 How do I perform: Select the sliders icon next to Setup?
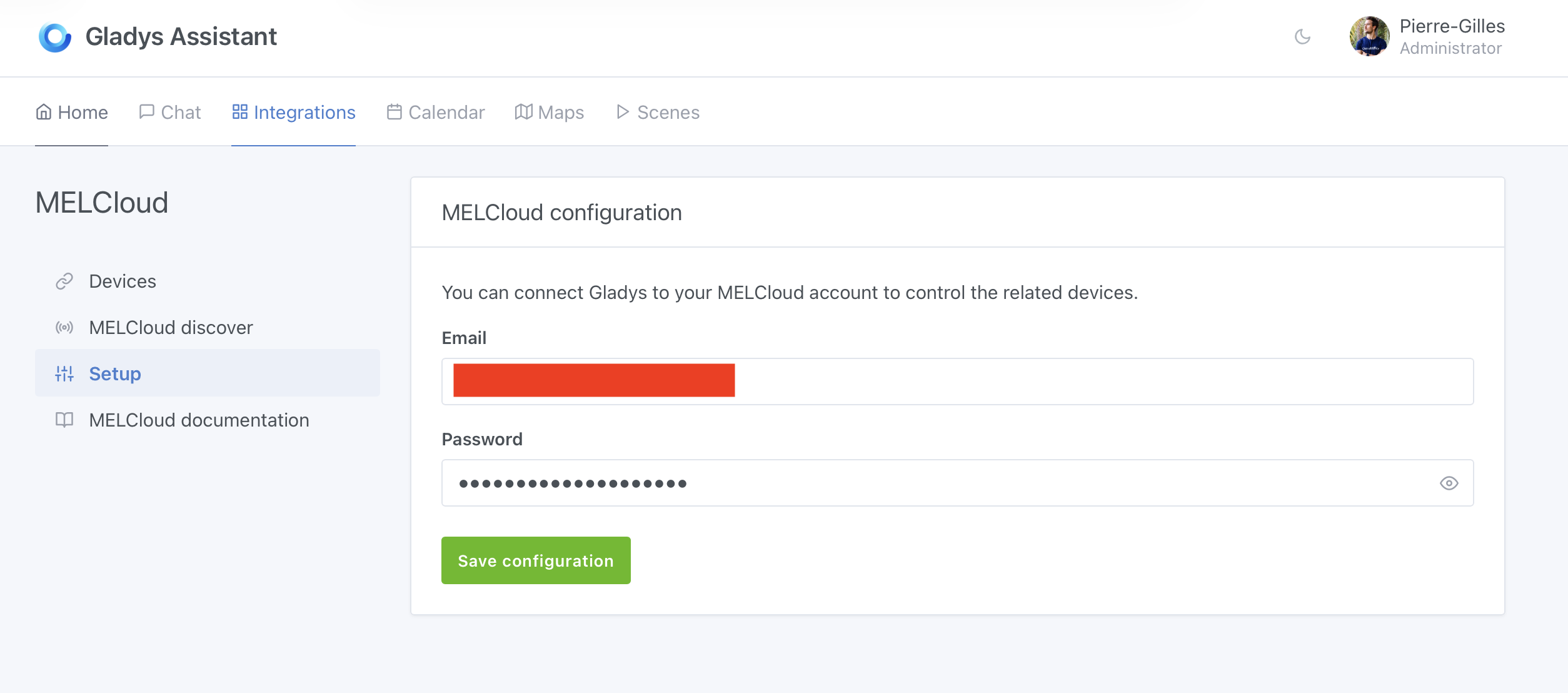[x=64, y=373]
